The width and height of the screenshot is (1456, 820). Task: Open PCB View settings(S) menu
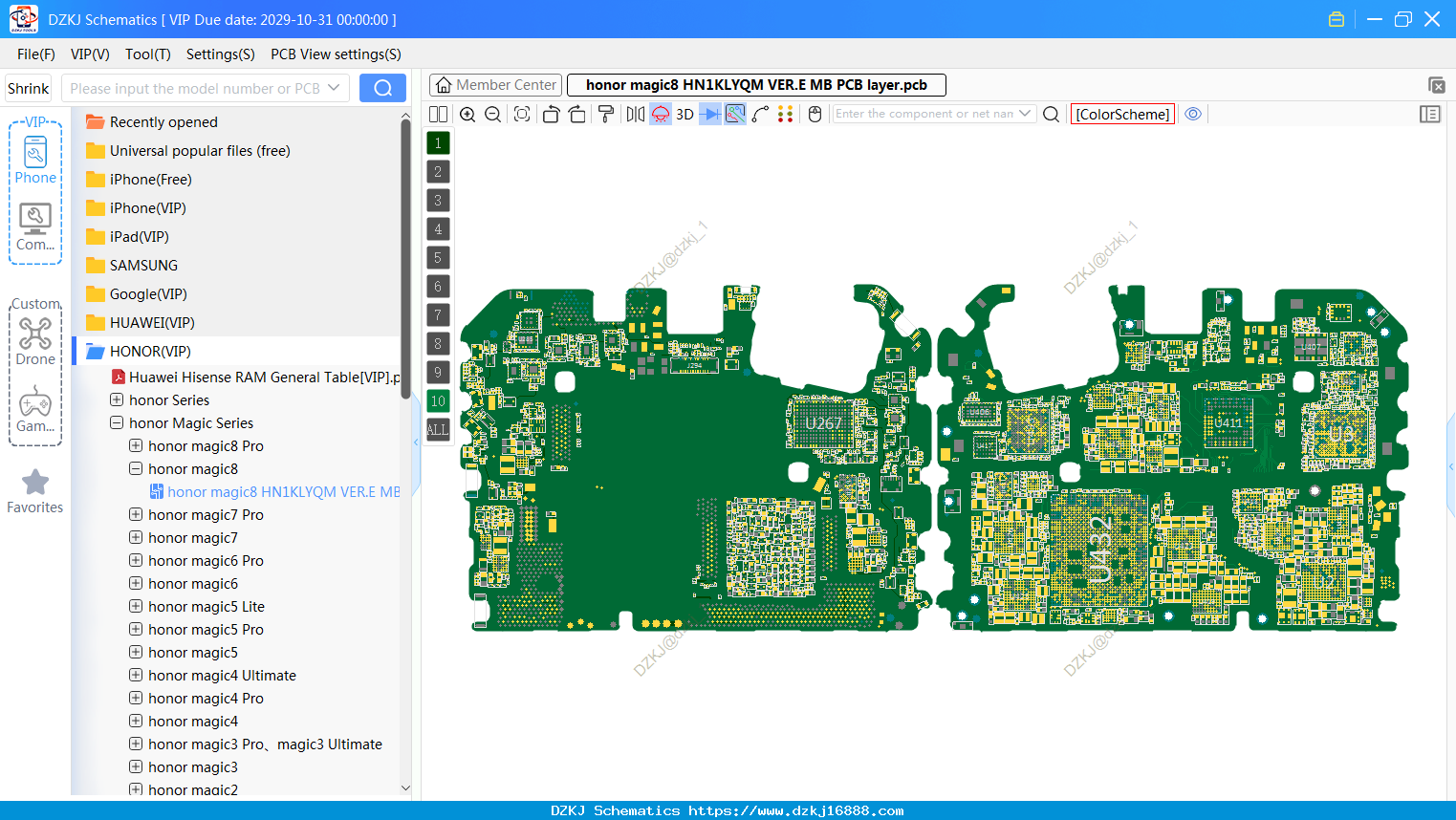pyautogui.click(x=336, y=54)
